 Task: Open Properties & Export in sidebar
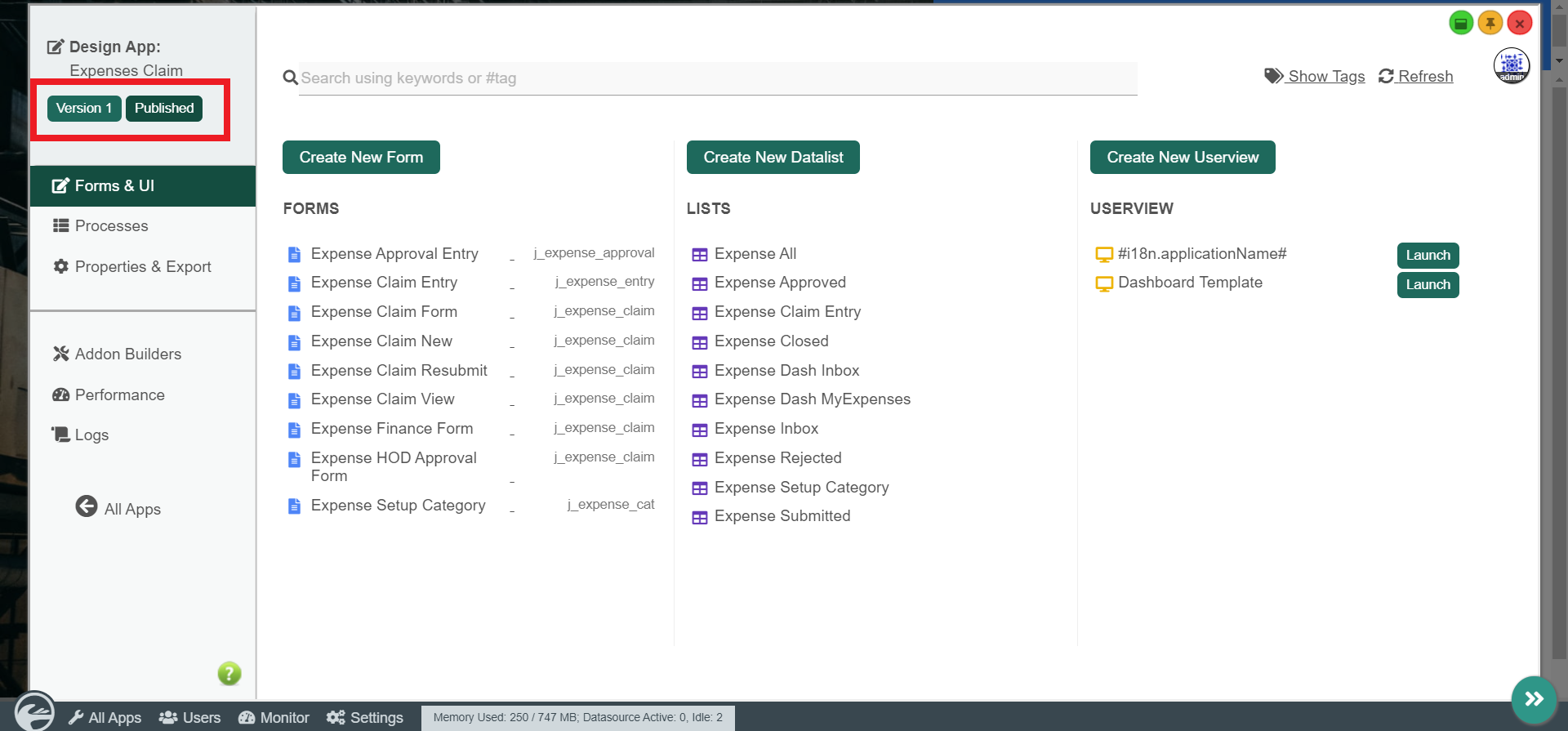click(142, 267)
